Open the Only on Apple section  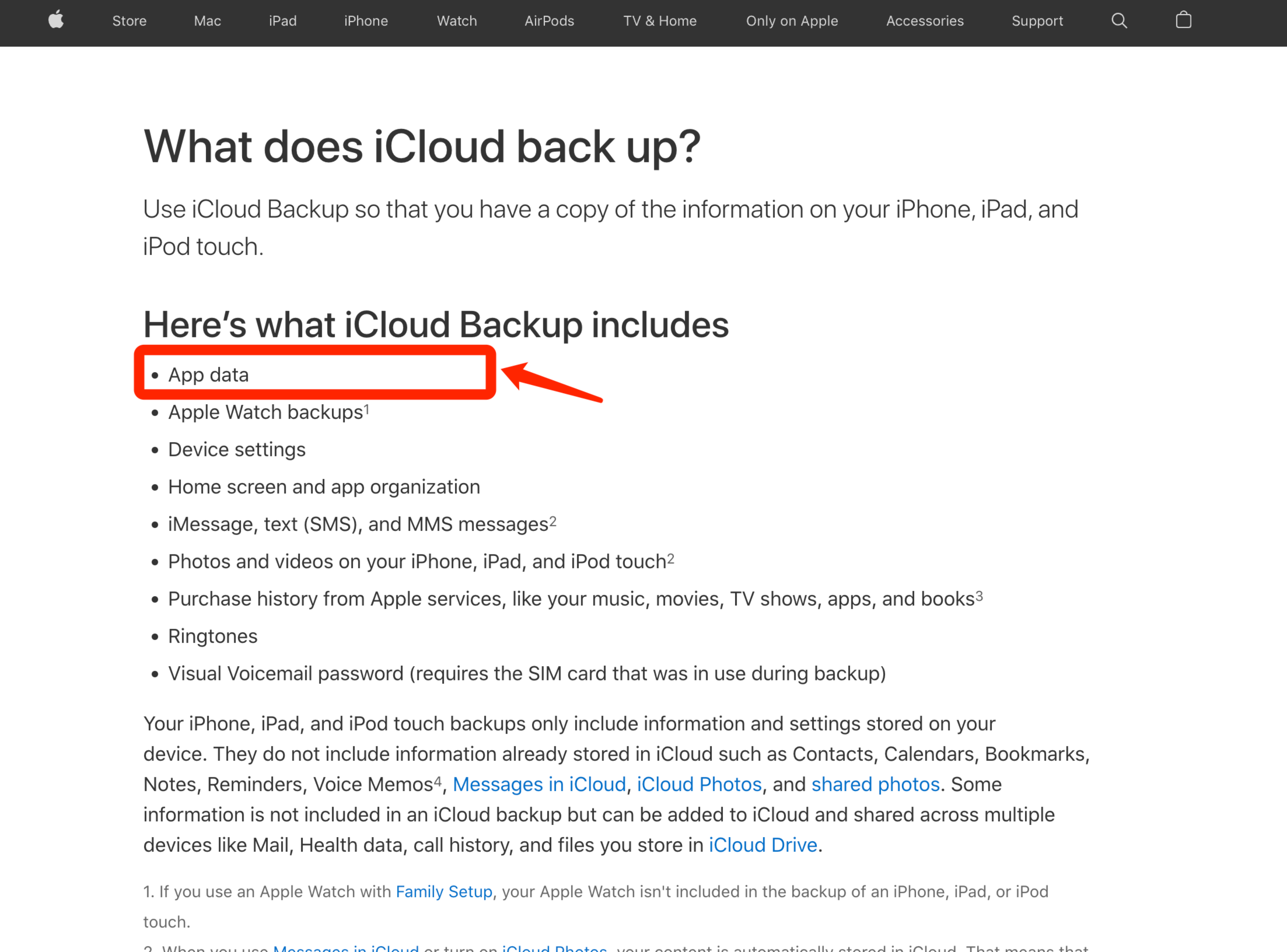tap(792, 21)
